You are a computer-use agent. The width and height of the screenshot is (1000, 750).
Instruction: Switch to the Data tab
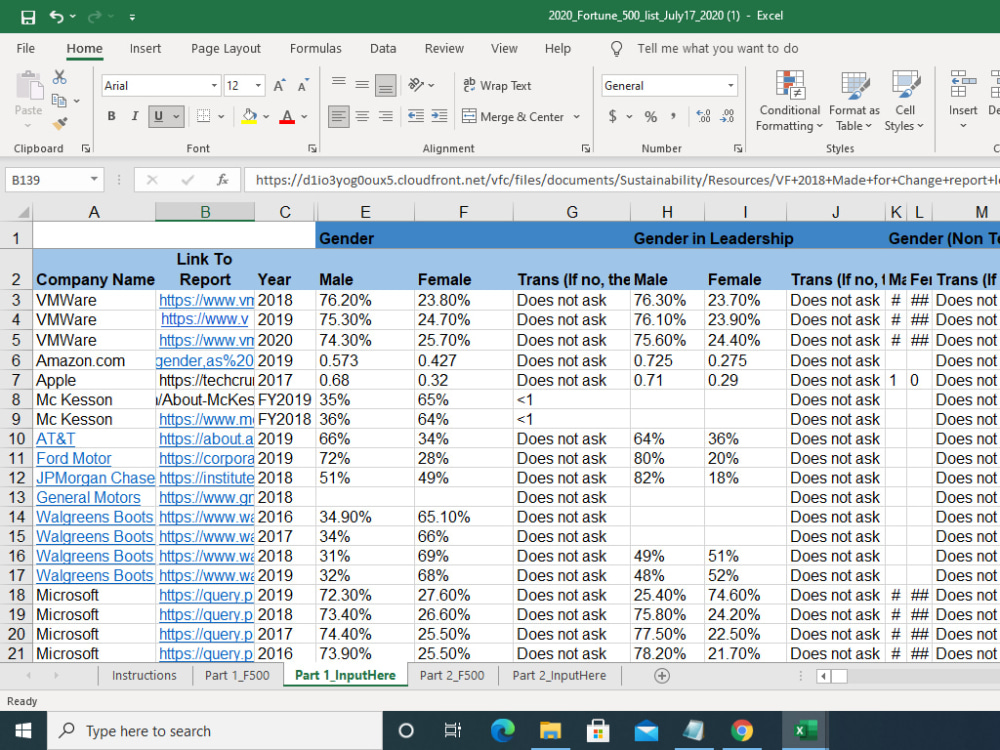[383, 48]
